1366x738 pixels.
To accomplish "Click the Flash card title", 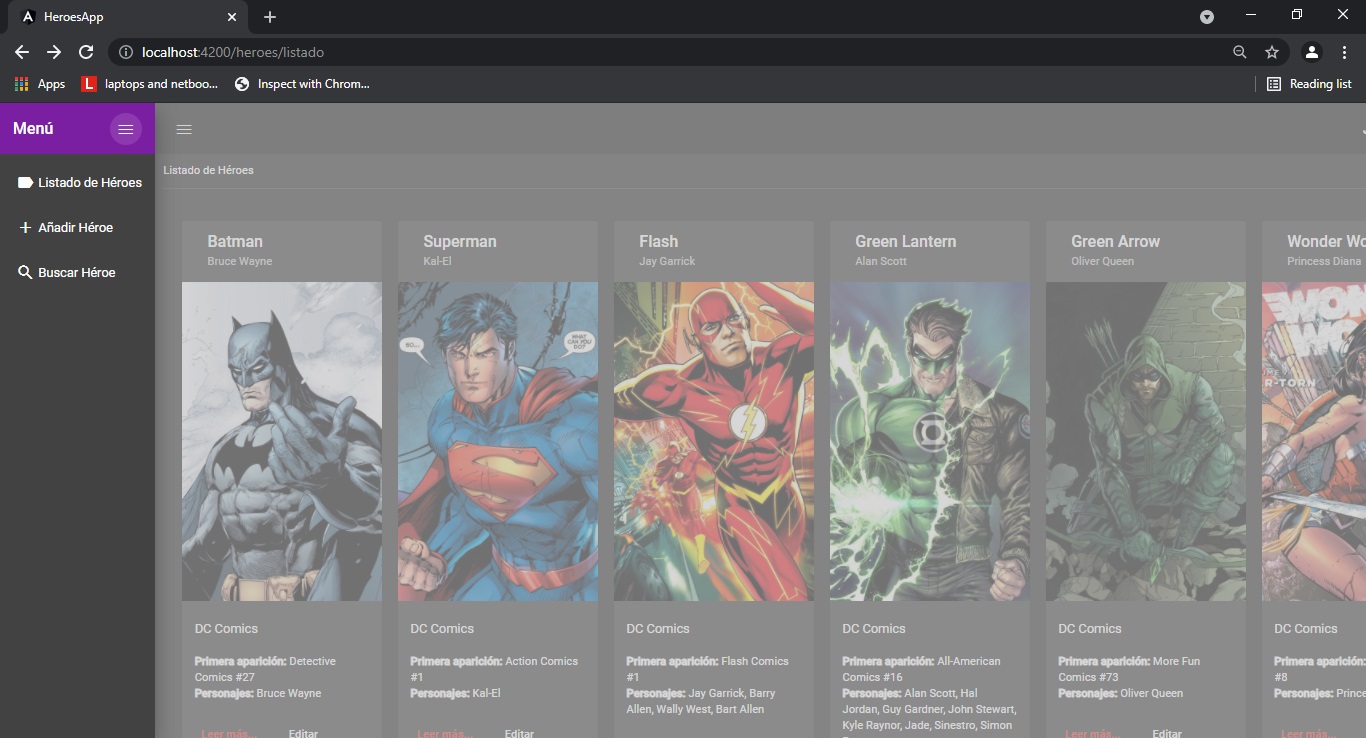I will 658,241.
